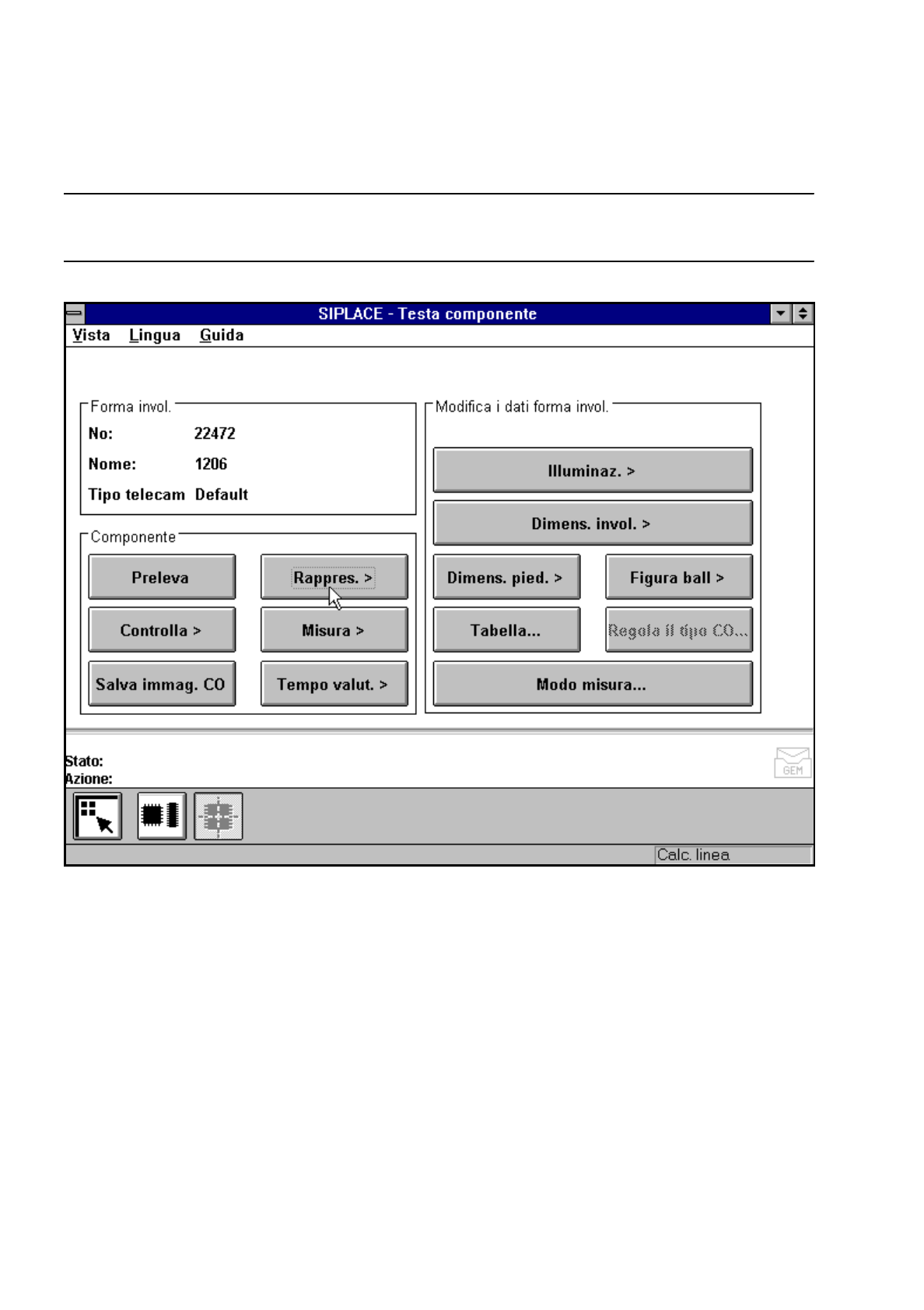Click the SIPLACE - Testa componente title

click(x=428, y=313)
